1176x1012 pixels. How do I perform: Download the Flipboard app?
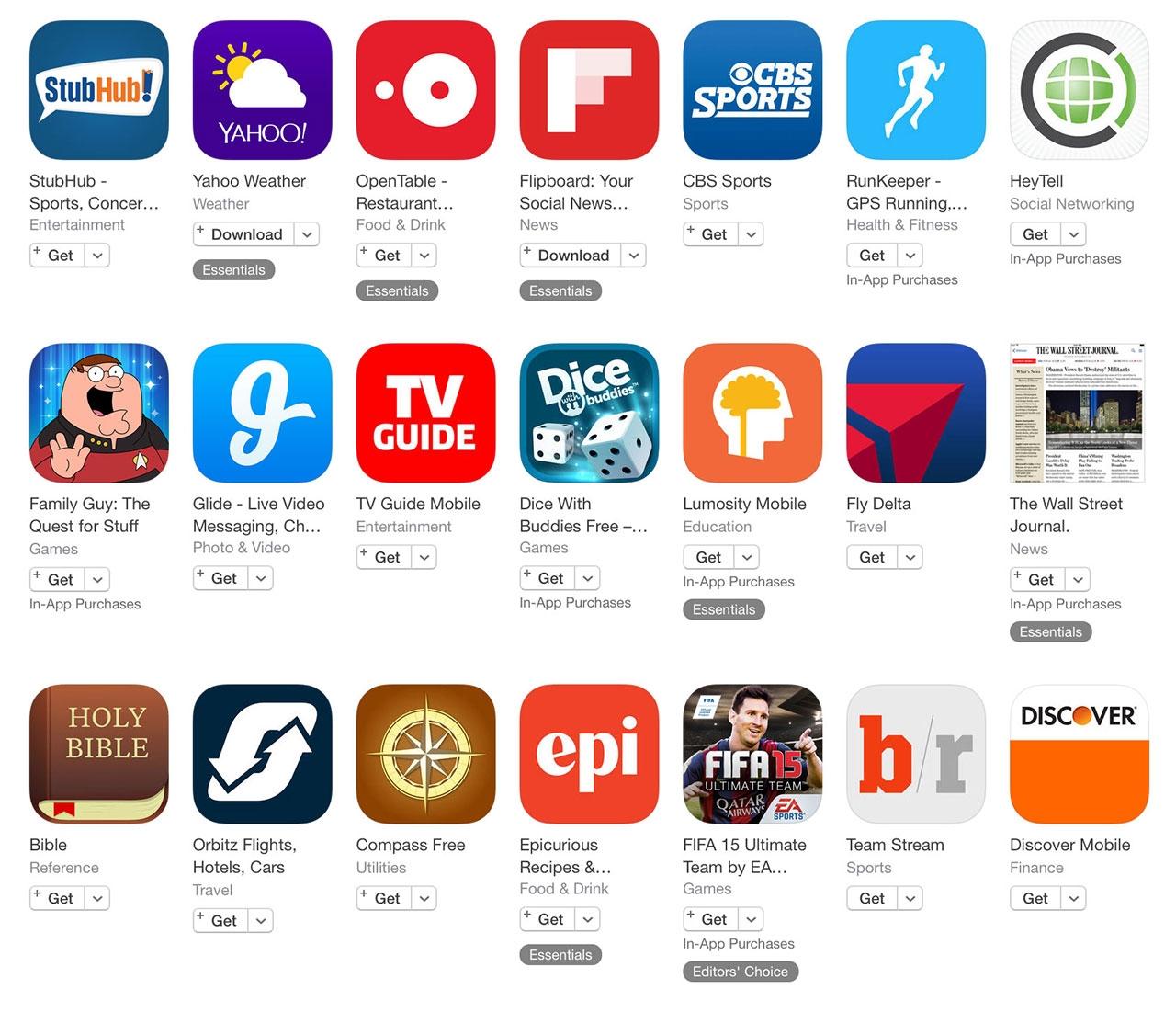[571, 256]
